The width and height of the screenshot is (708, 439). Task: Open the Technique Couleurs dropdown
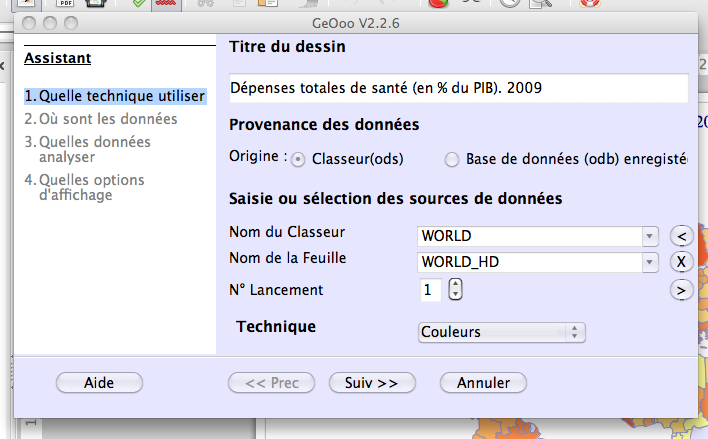[x=502, y=332]
